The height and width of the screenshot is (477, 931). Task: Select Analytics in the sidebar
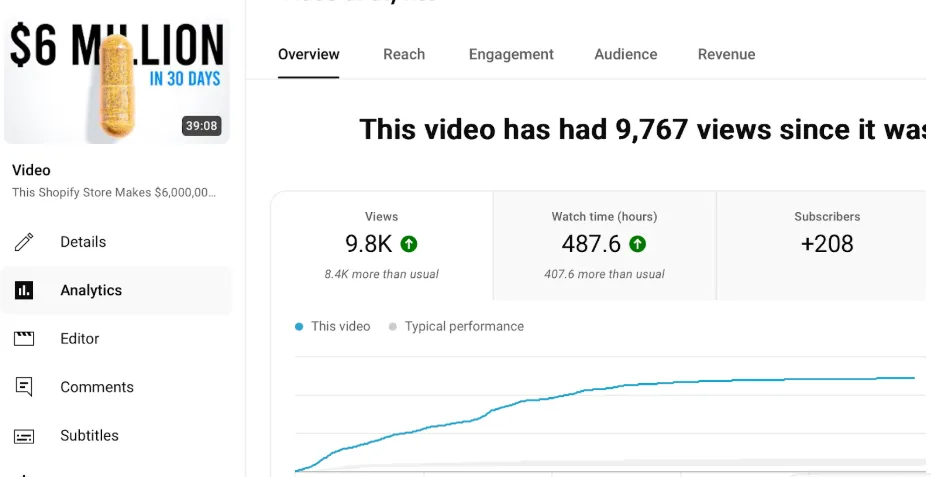pos(116,290)
